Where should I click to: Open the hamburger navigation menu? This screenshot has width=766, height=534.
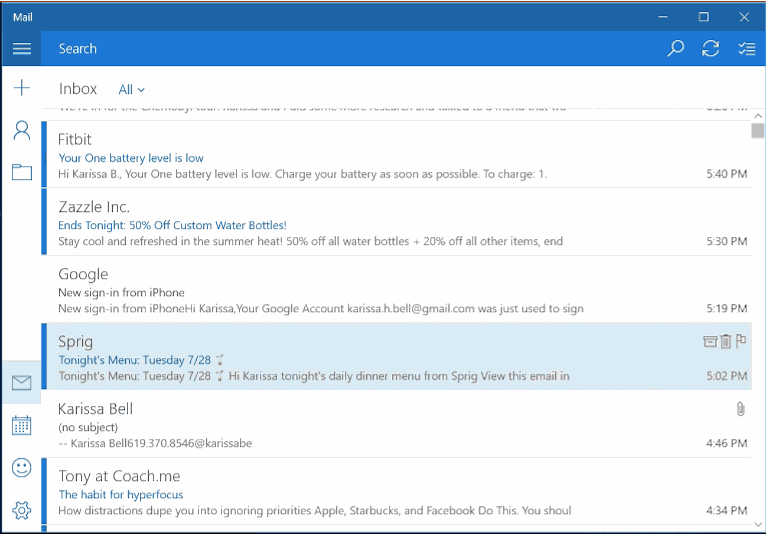click(x=21, y=48)
